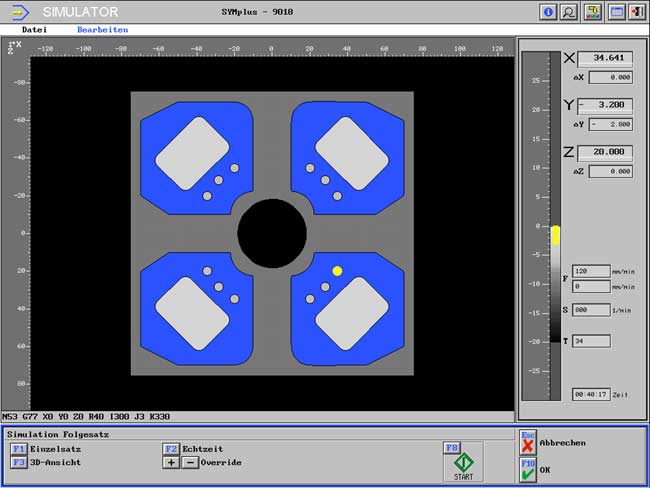This screenshot has width=650, height=488.
Task: Confirm with the green checkmark OK icon
Action: pos(528,470)
